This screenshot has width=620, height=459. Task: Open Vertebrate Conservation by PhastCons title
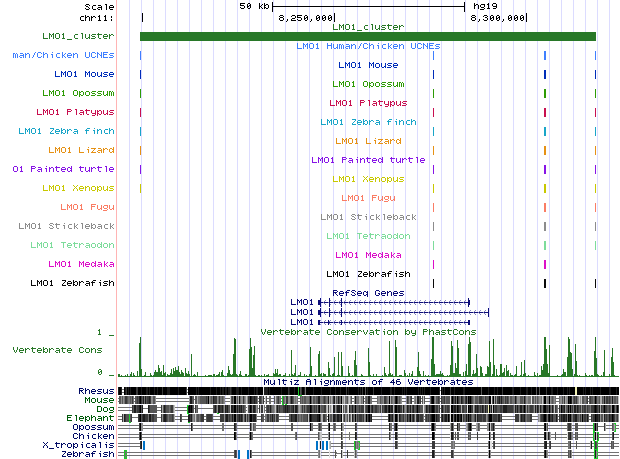367,331
